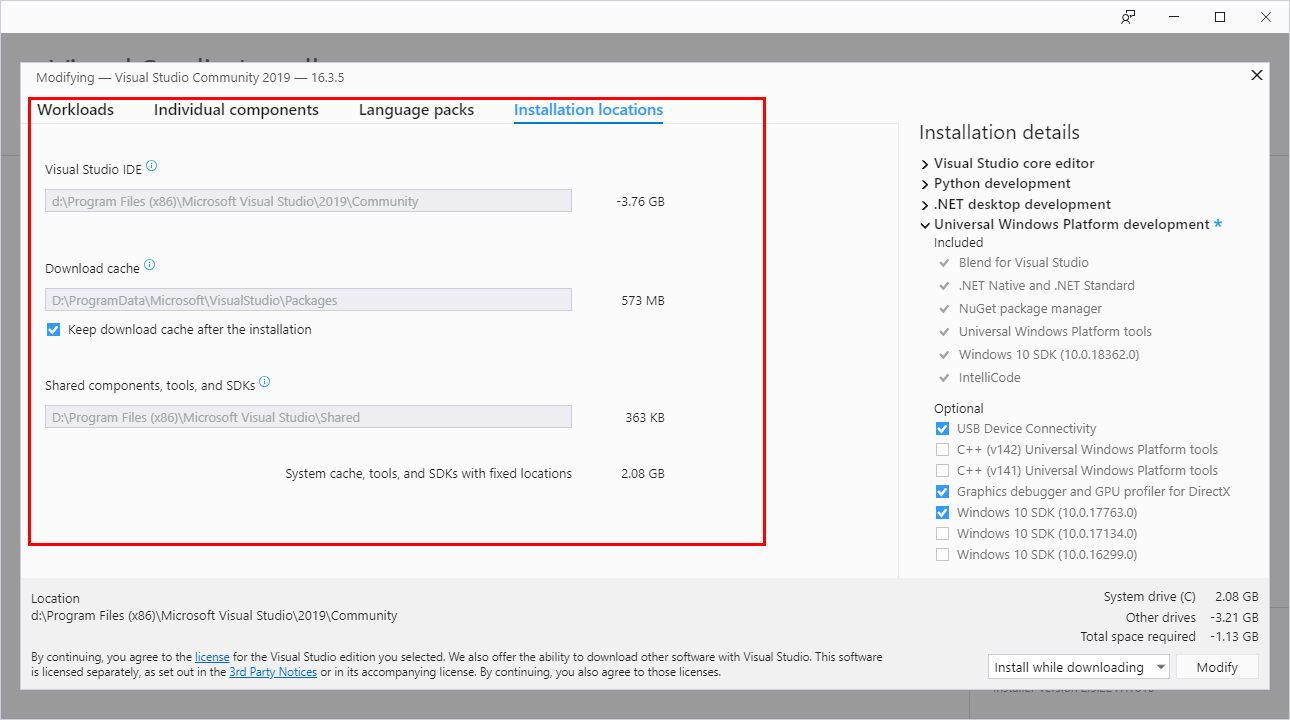Click the 573 MB size value

[642, 300]
